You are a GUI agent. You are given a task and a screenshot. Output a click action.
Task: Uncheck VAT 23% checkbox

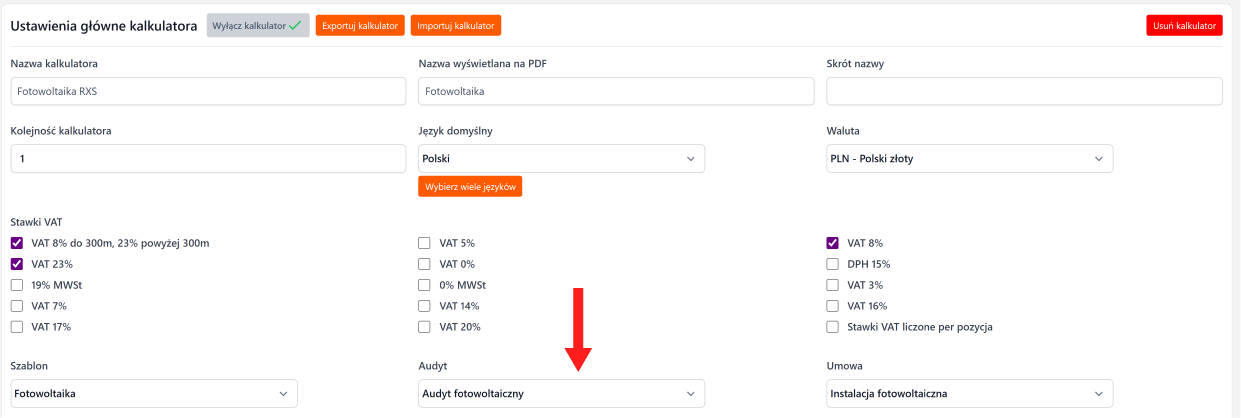point(17,264)
